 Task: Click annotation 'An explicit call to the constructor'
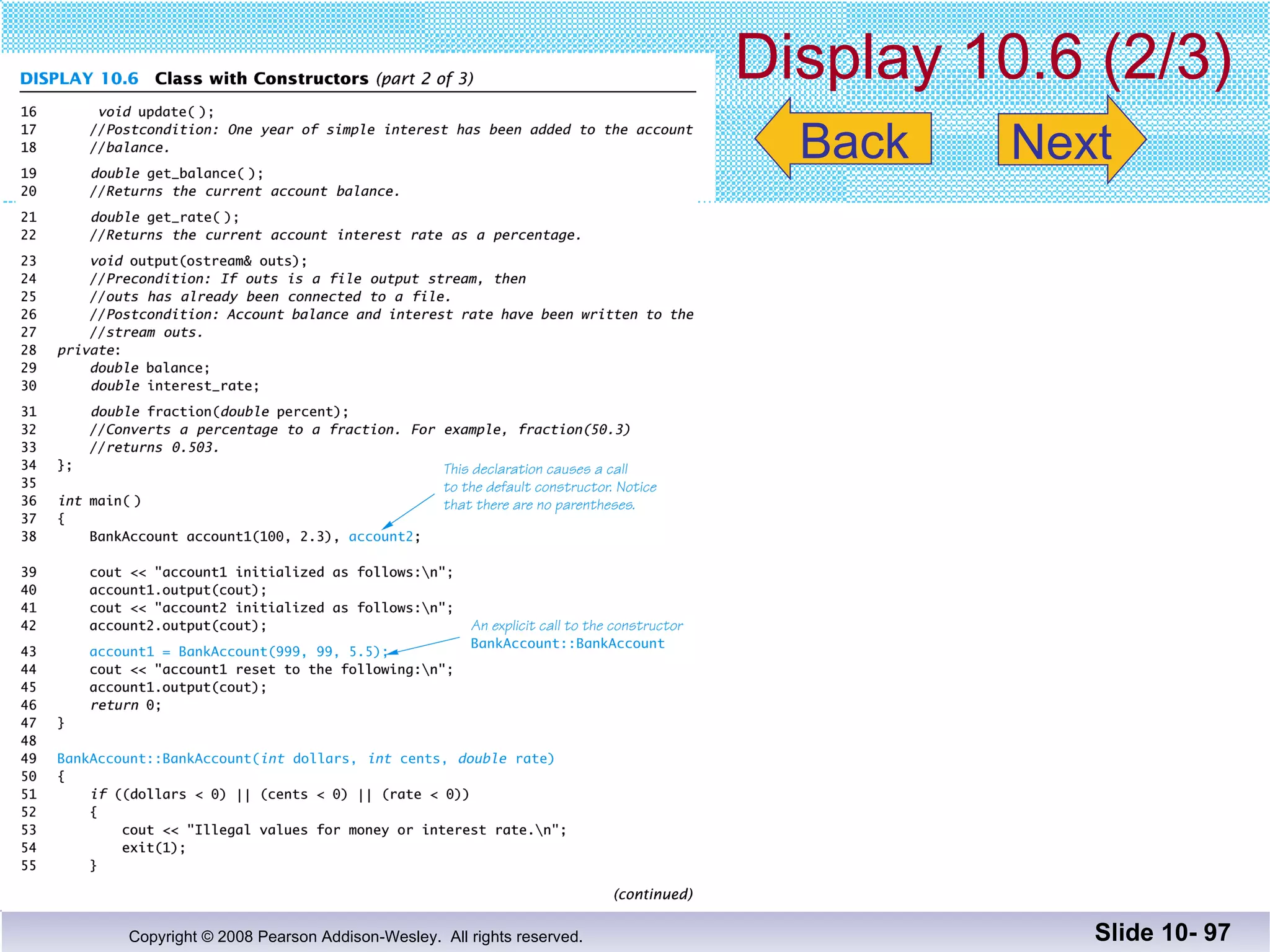[577, 626]
